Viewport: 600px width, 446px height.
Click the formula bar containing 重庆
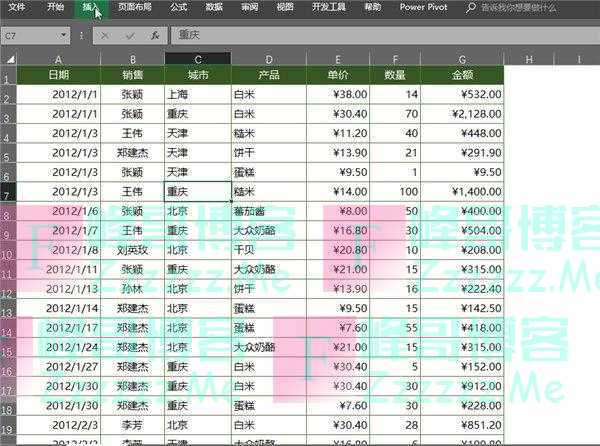coord(380,35)
